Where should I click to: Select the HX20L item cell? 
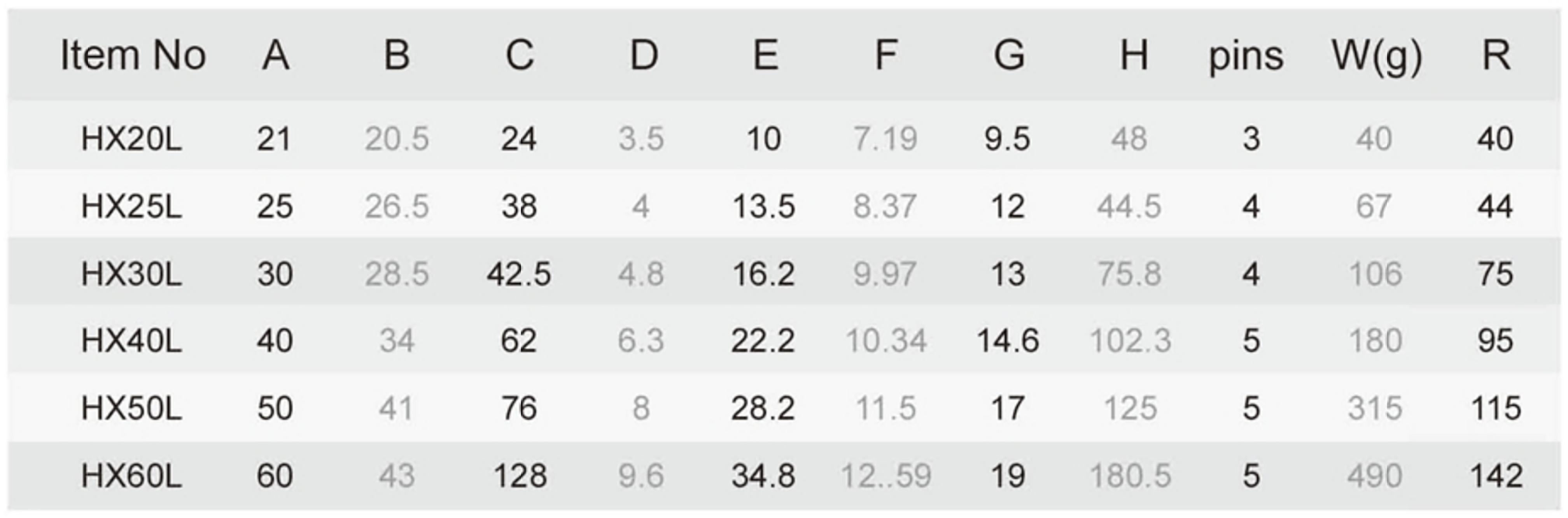click(x=131, y=139)
